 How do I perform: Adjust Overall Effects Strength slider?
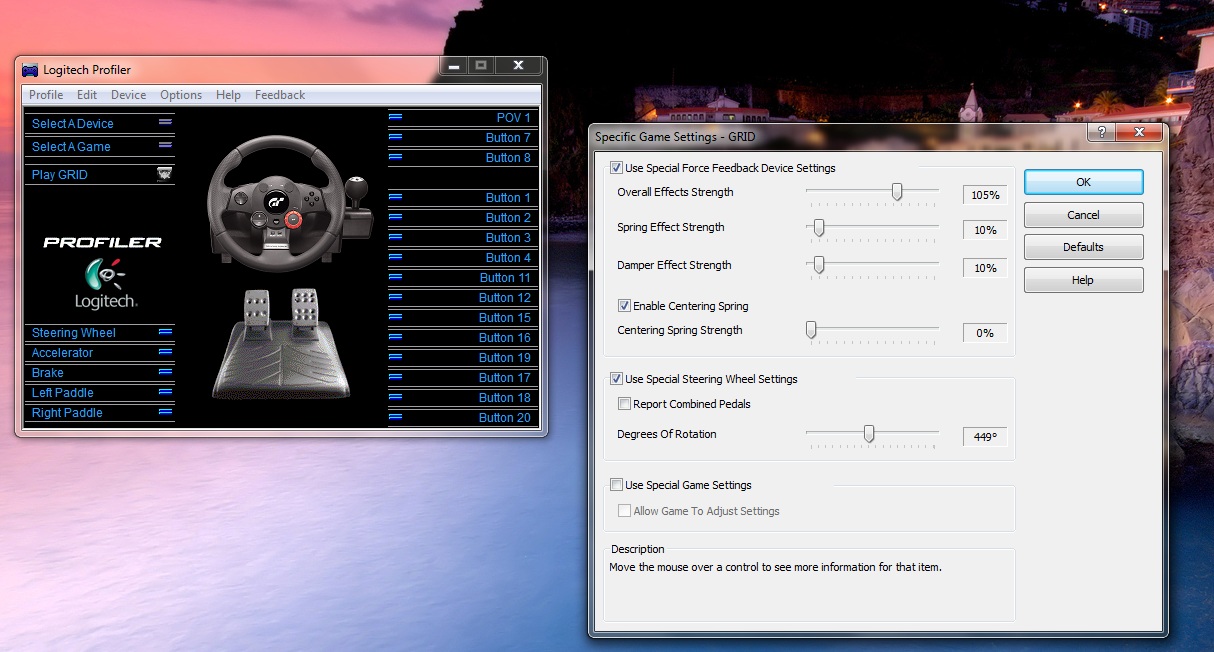[897, 192]
